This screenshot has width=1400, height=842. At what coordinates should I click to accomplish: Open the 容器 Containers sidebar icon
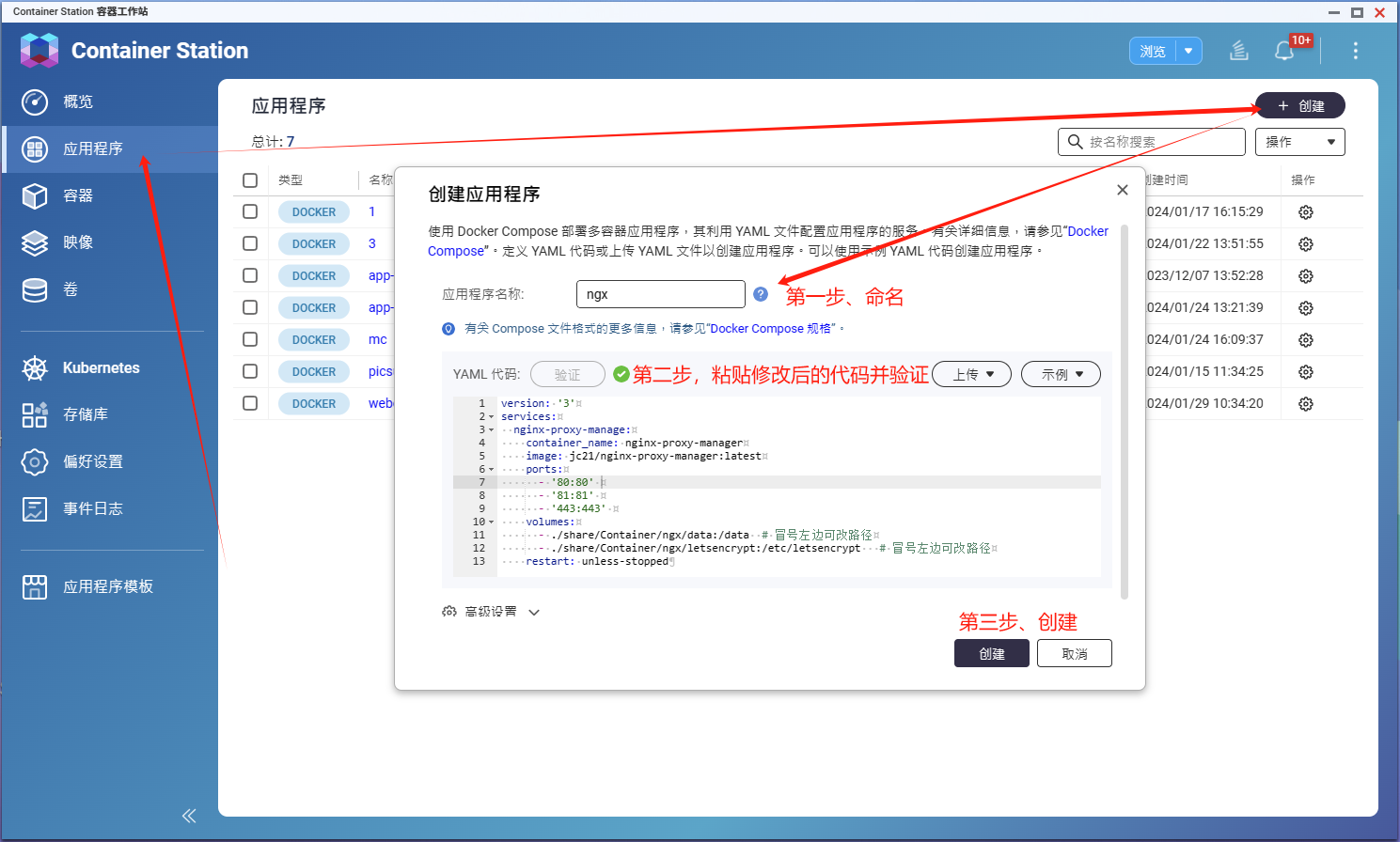point(35,195)
